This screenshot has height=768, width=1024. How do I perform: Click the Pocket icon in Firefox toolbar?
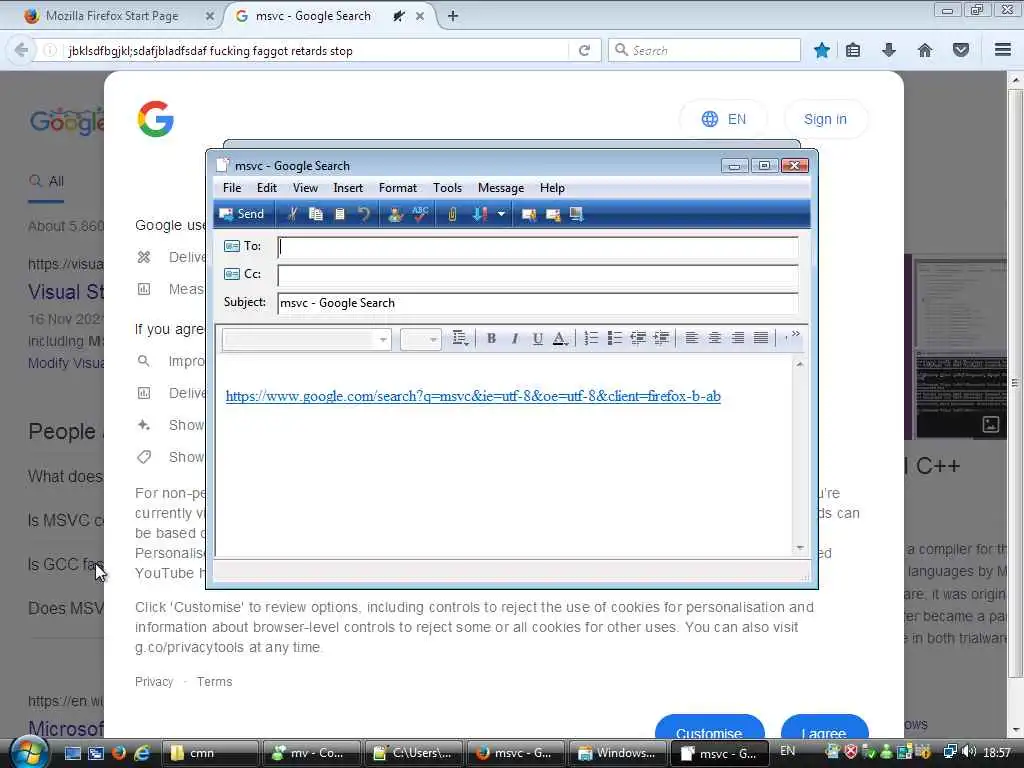tap(961, 50)
